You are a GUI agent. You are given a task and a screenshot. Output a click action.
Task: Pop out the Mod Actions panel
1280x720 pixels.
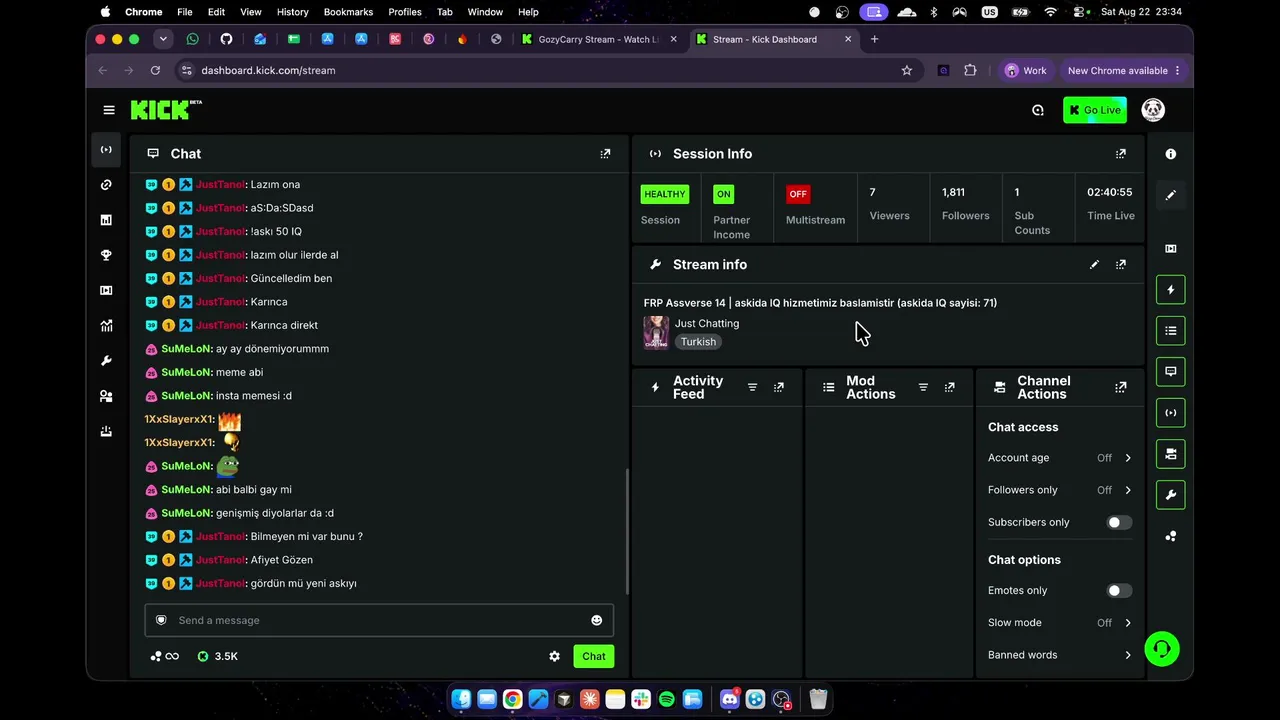950,387
